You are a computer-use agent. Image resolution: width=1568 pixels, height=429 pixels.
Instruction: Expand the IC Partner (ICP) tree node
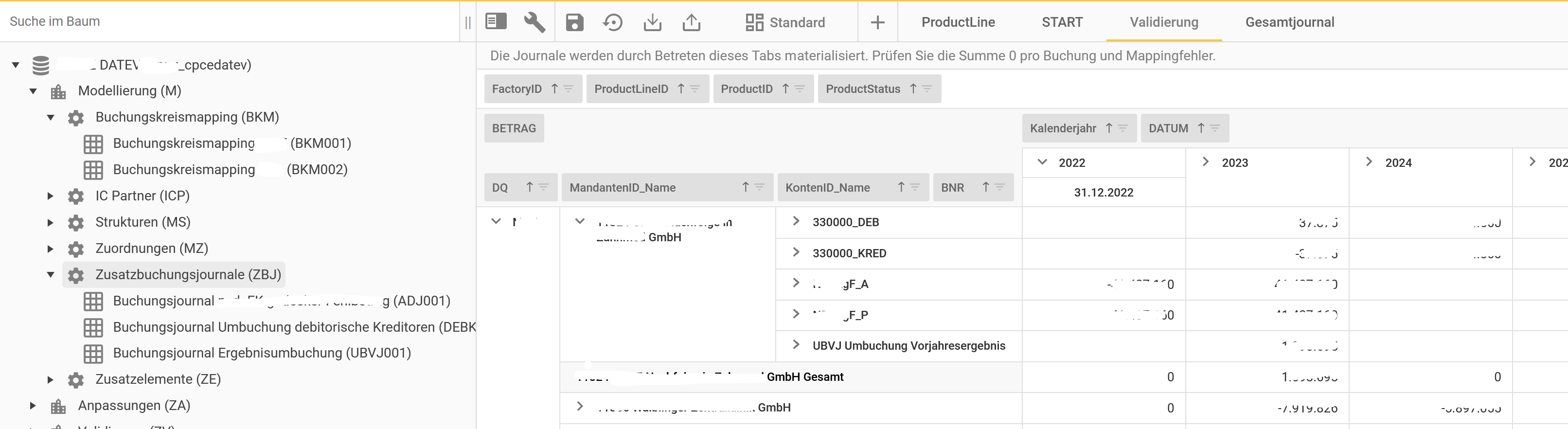tap(51, 196)
